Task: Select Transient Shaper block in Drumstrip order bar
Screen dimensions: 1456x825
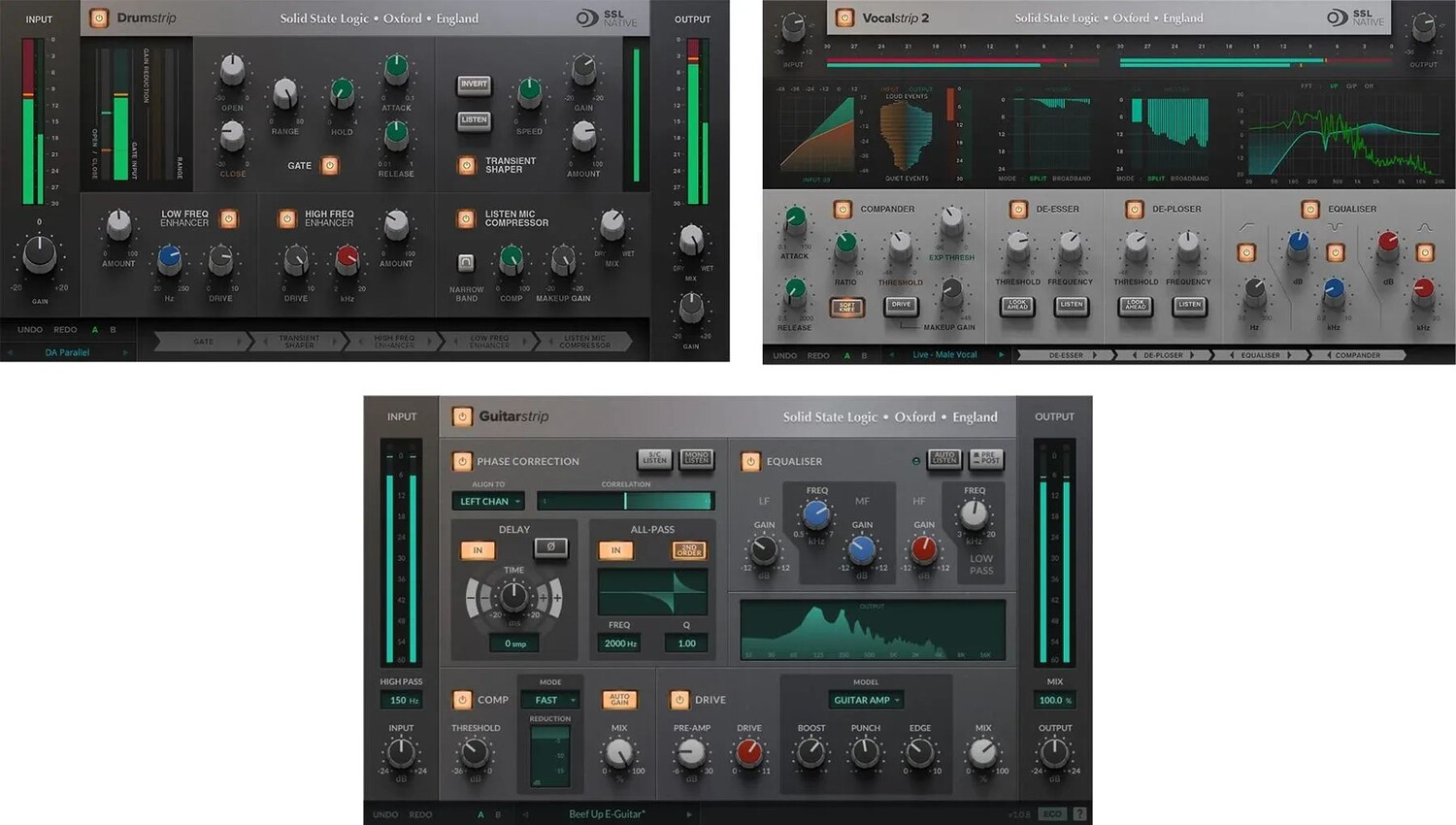Action: click(299, 342)
